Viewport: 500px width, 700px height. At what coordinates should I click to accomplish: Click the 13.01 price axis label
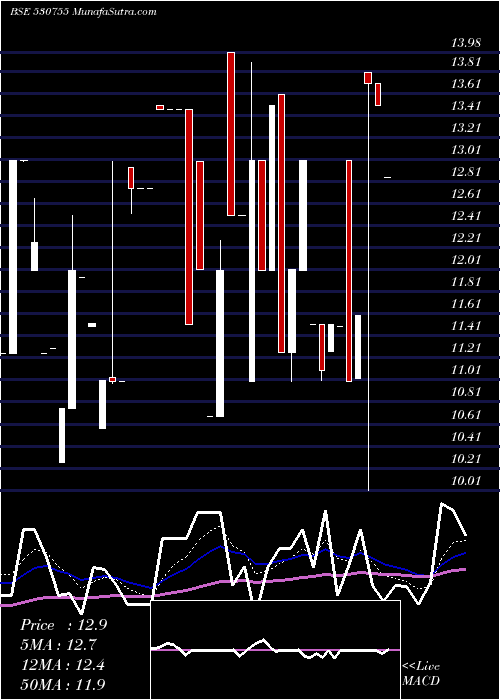click(x=467, y=150)
